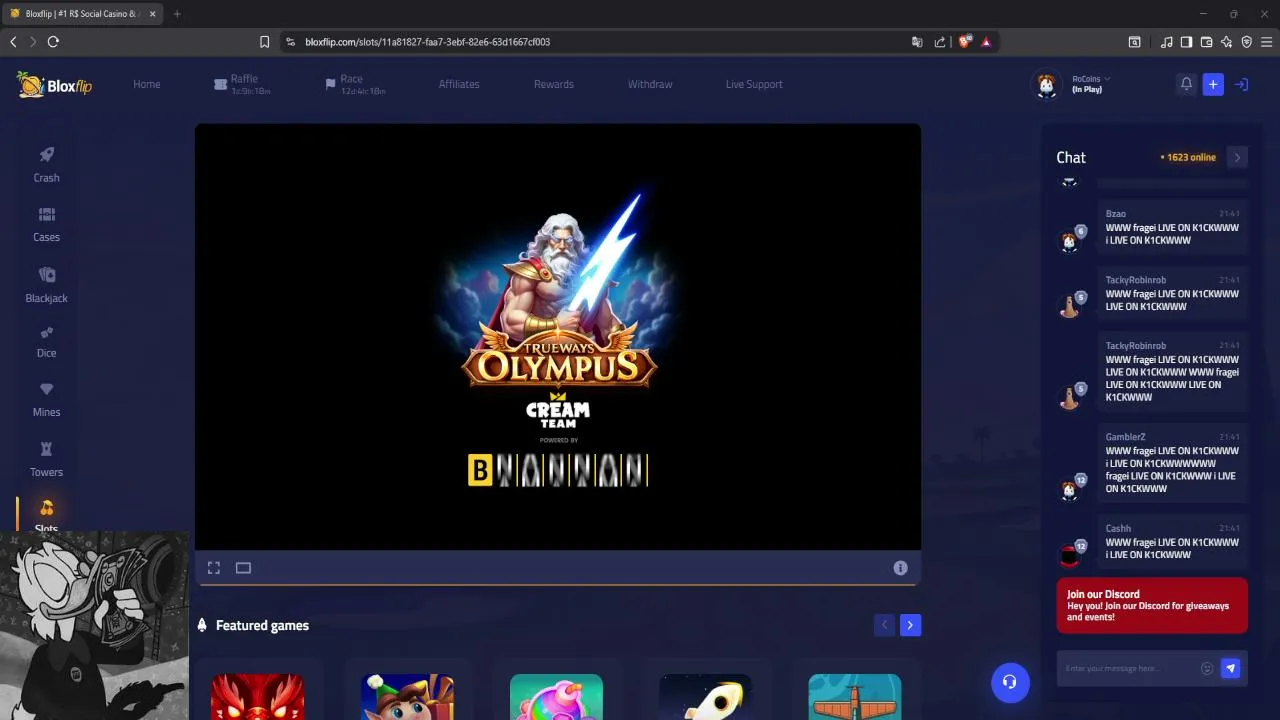Share this page from address bar
The image size is (1280, 720).
click(940, 42)
